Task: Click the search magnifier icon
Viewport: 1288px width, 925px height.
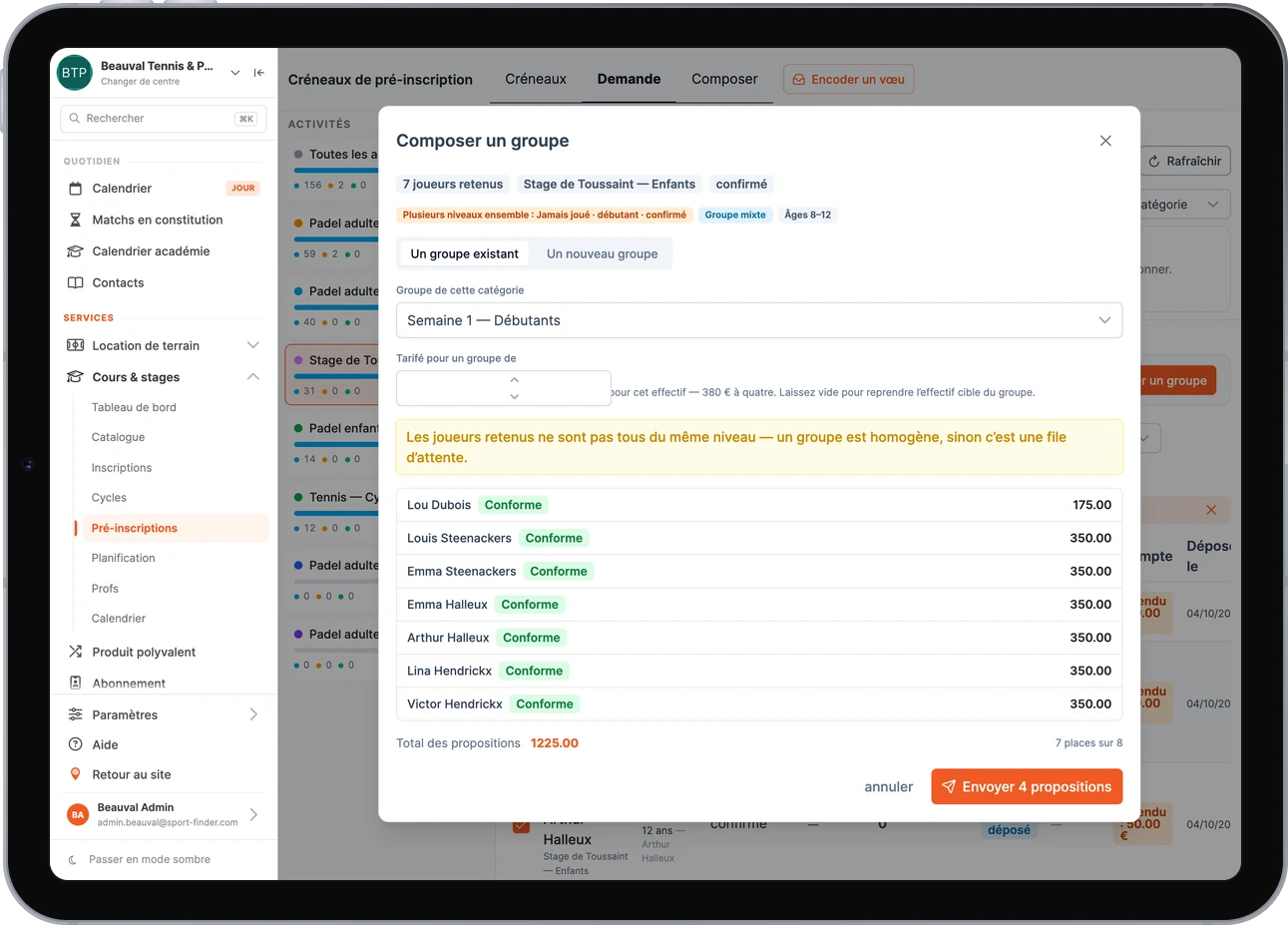Action: [75, 118]
